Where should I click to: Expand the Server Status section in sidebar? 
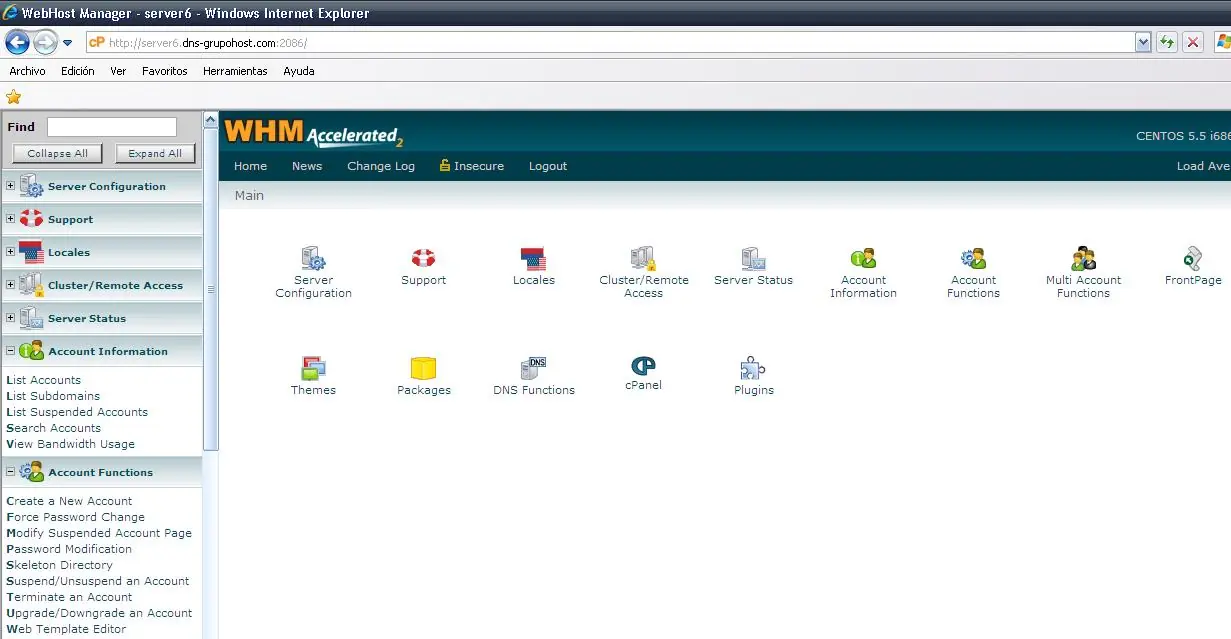point(10,318)
